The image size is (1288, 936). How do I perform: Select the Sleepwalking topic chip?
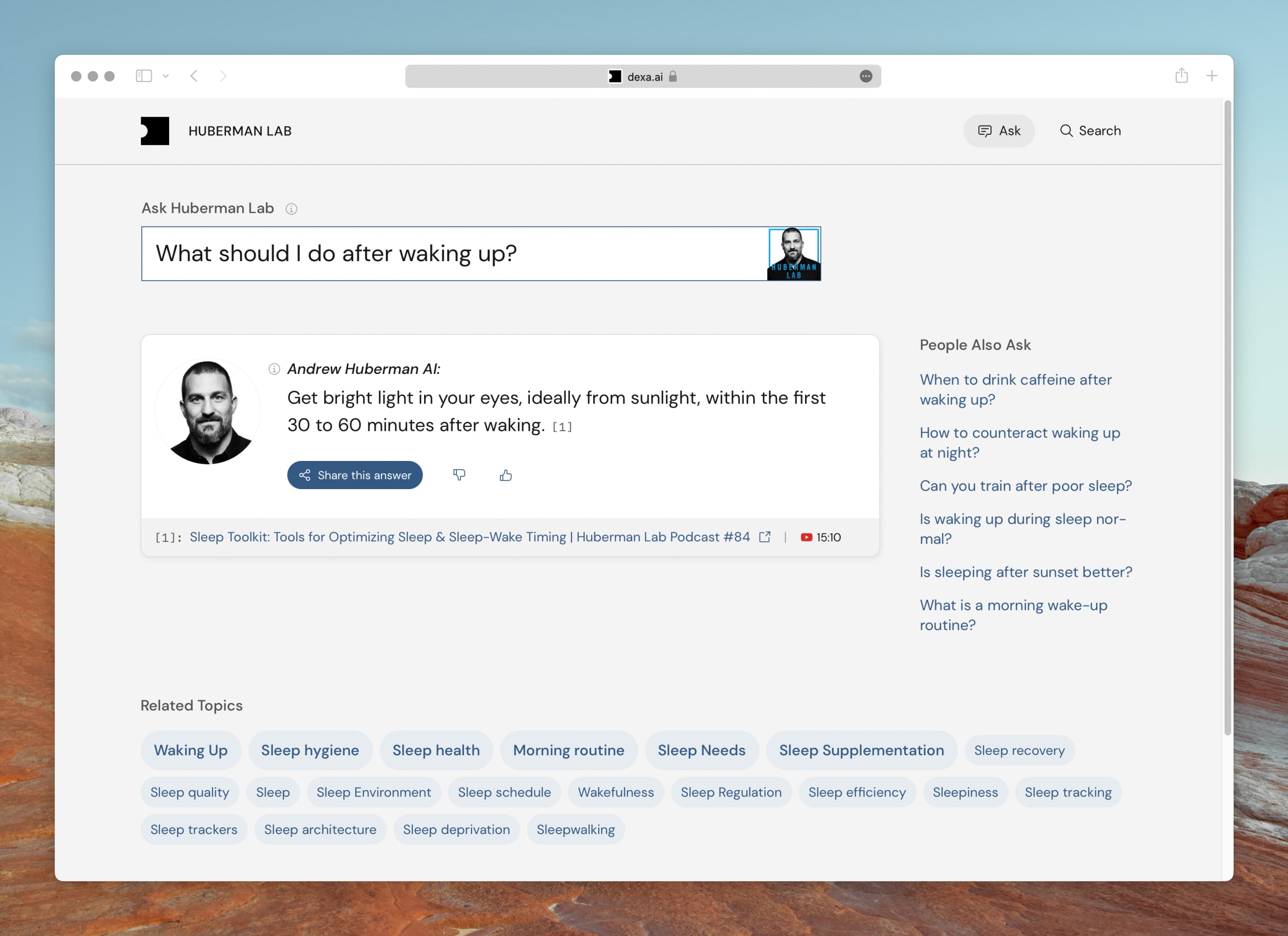(575, 829)
